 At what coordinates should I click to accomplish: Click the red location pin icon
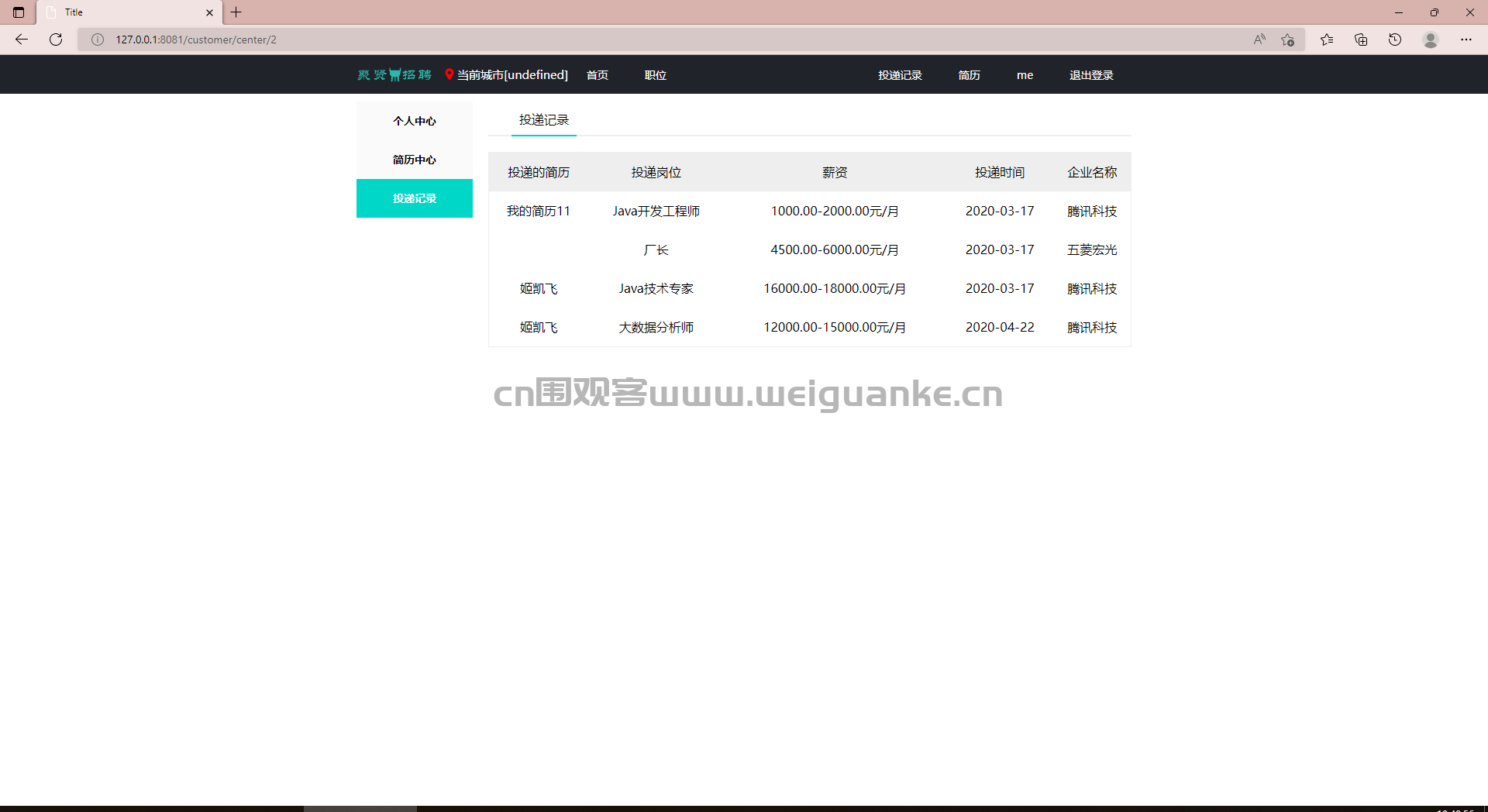point(449,74)
